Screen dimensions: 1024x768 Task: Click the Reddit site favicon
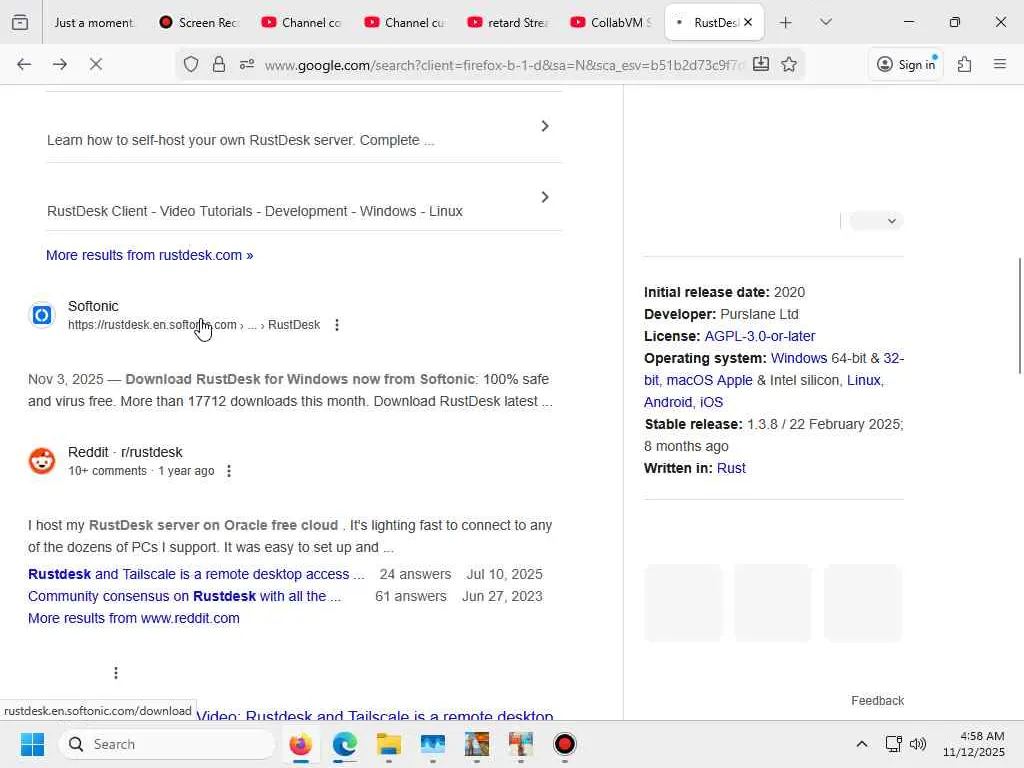42,461
